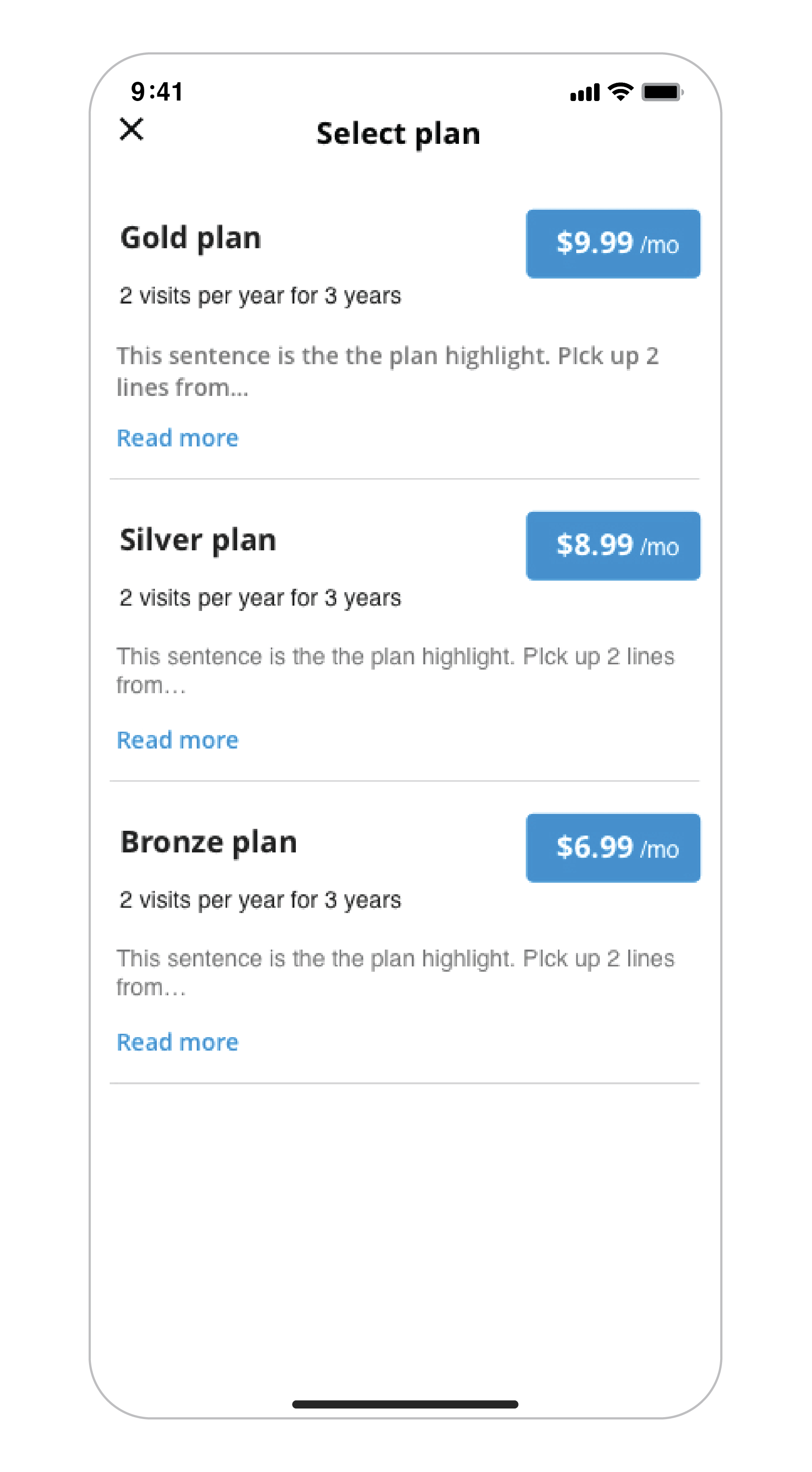The image size is (812, 1472).
Task: Open Read more under Silver plan
Action: pos(177,740)
